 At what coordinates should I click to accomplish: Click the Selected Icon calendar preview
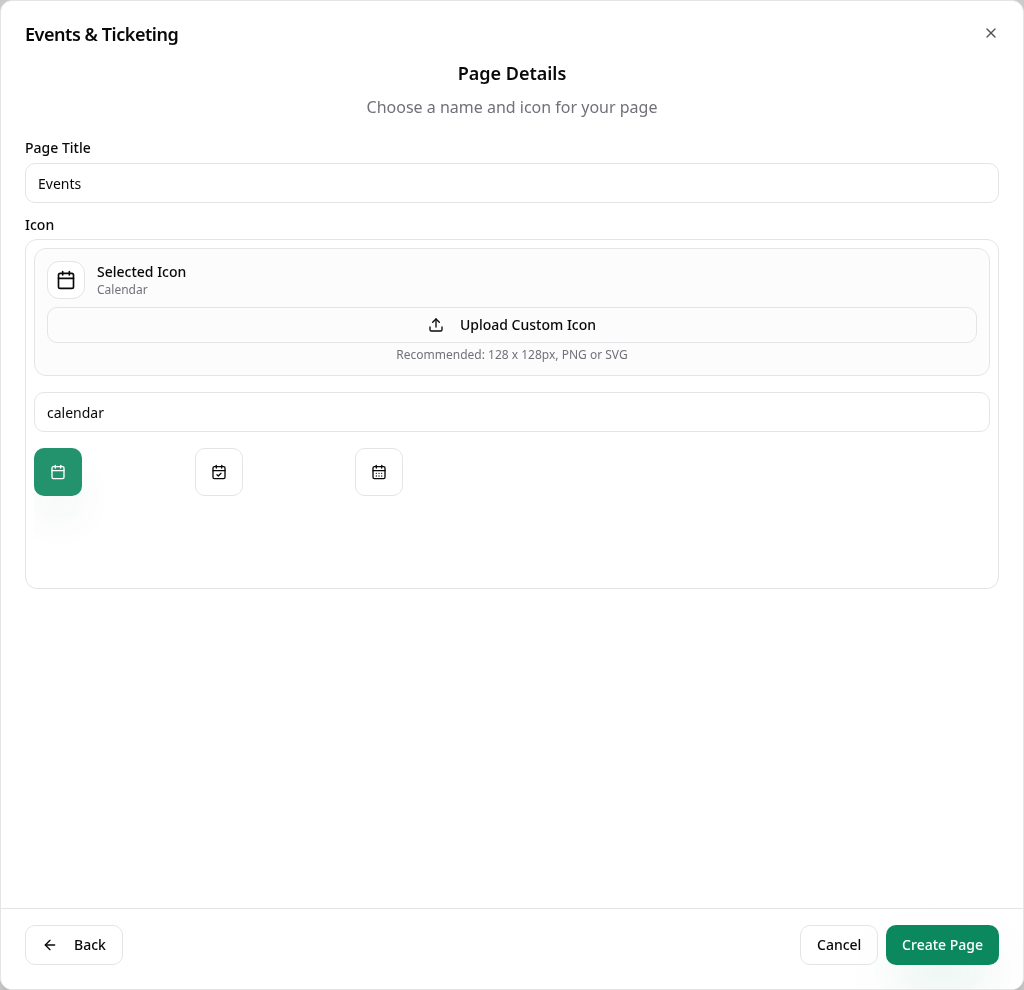tap(66, 280)
